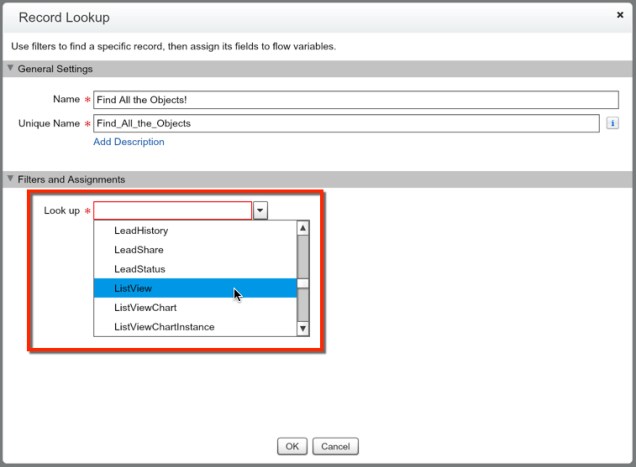Choose LeadShare in the dropdown list
This screenshot has height=467, width=636.
point(139,250)
